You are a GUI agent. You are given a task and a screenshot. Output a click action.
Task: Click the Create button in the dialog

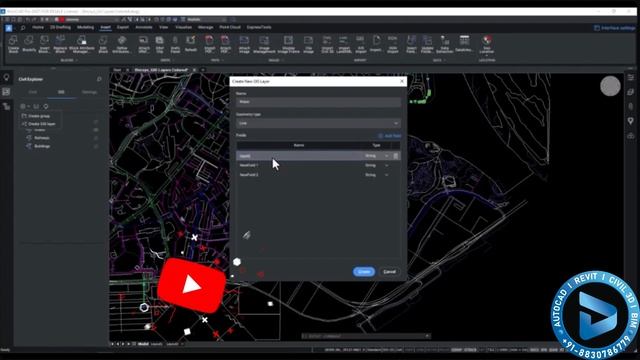pos(364,272)
